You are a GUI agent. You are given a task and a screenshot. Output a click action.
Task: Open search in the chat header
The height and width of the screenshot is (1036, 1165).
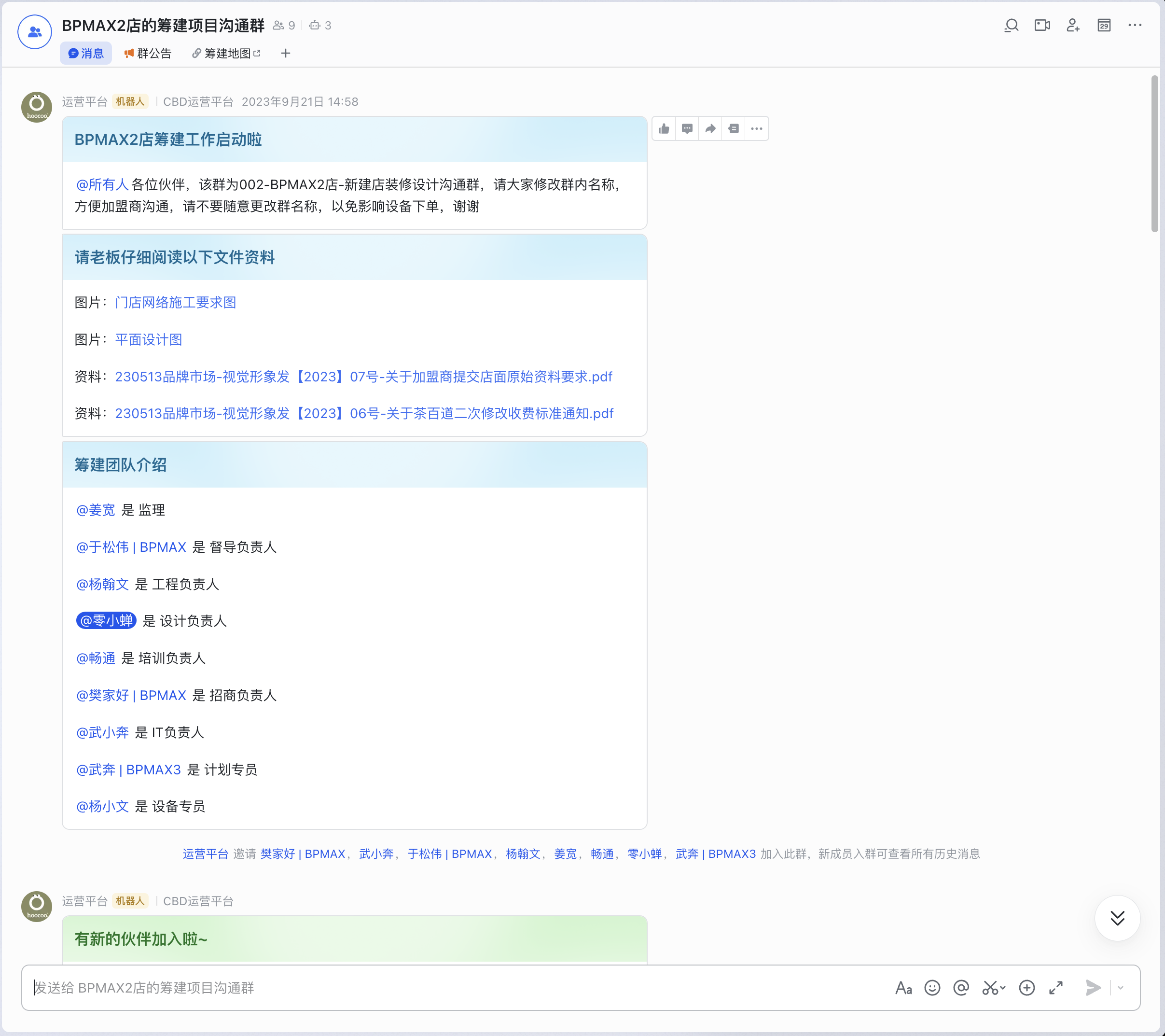point(1011,26)
